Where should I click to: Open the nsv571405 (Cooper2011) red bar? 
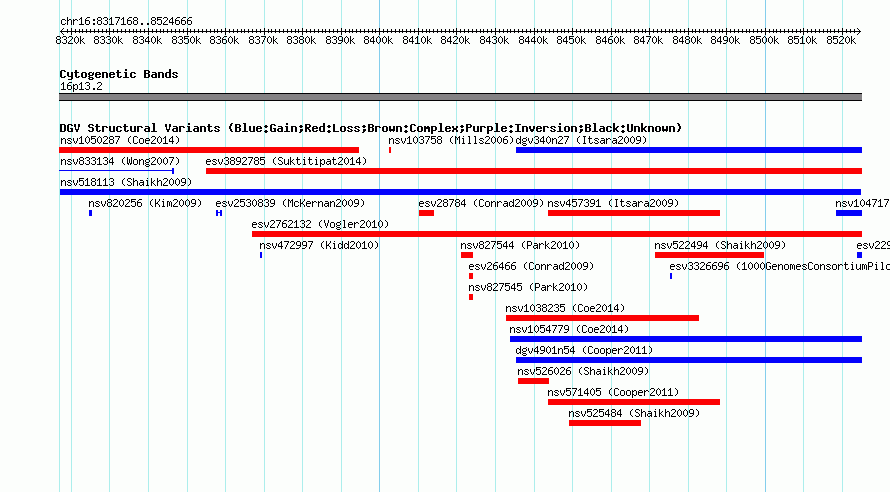634,402
